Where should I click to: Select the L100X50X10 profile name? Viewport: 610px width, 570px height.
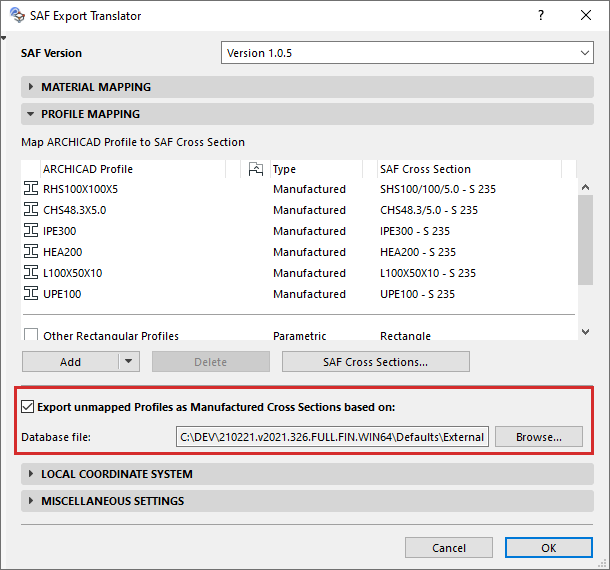[73, 273]
